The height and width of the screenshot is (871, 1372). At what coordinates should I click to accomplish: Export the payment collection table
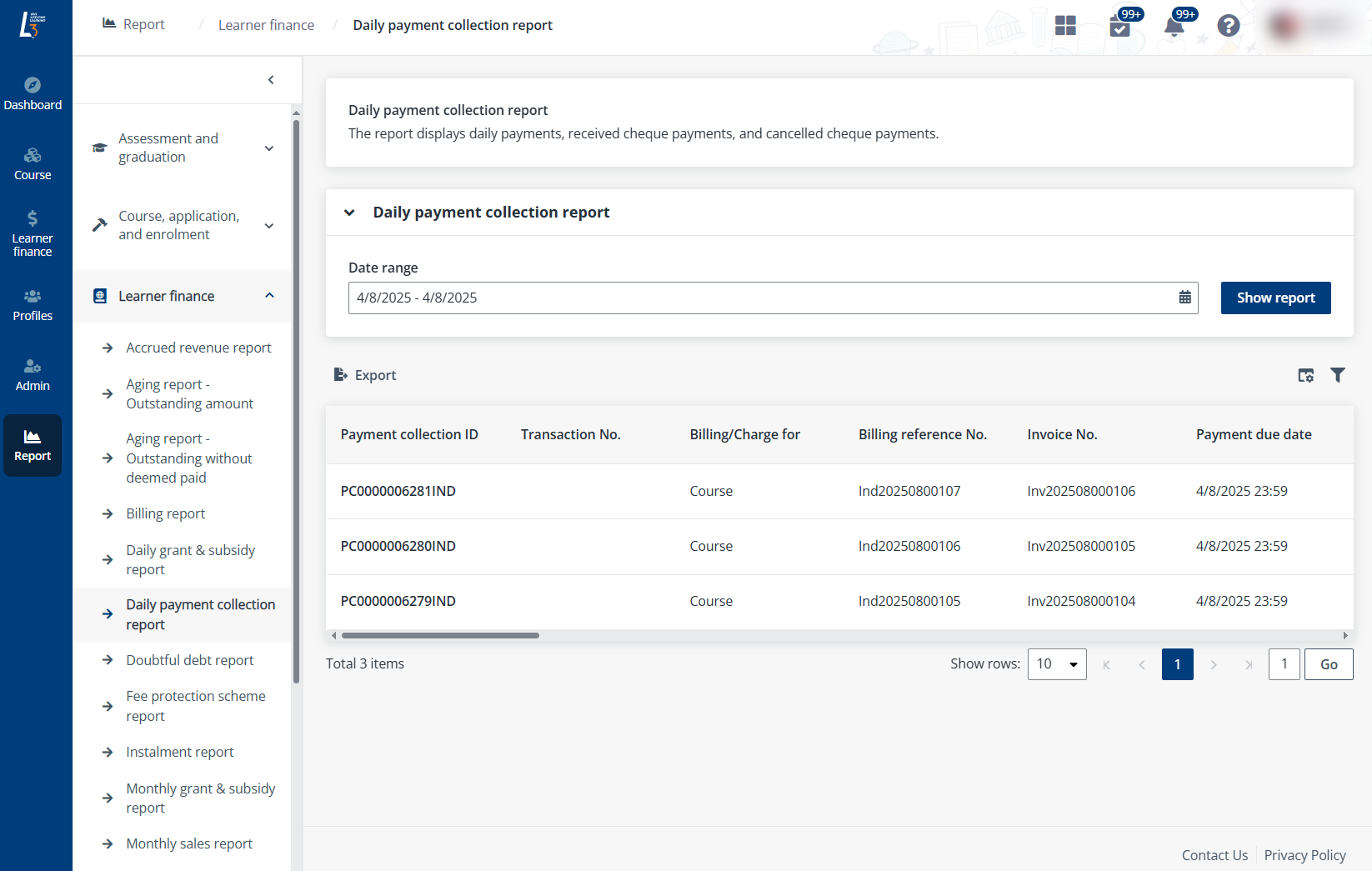(x=365, y=375)
